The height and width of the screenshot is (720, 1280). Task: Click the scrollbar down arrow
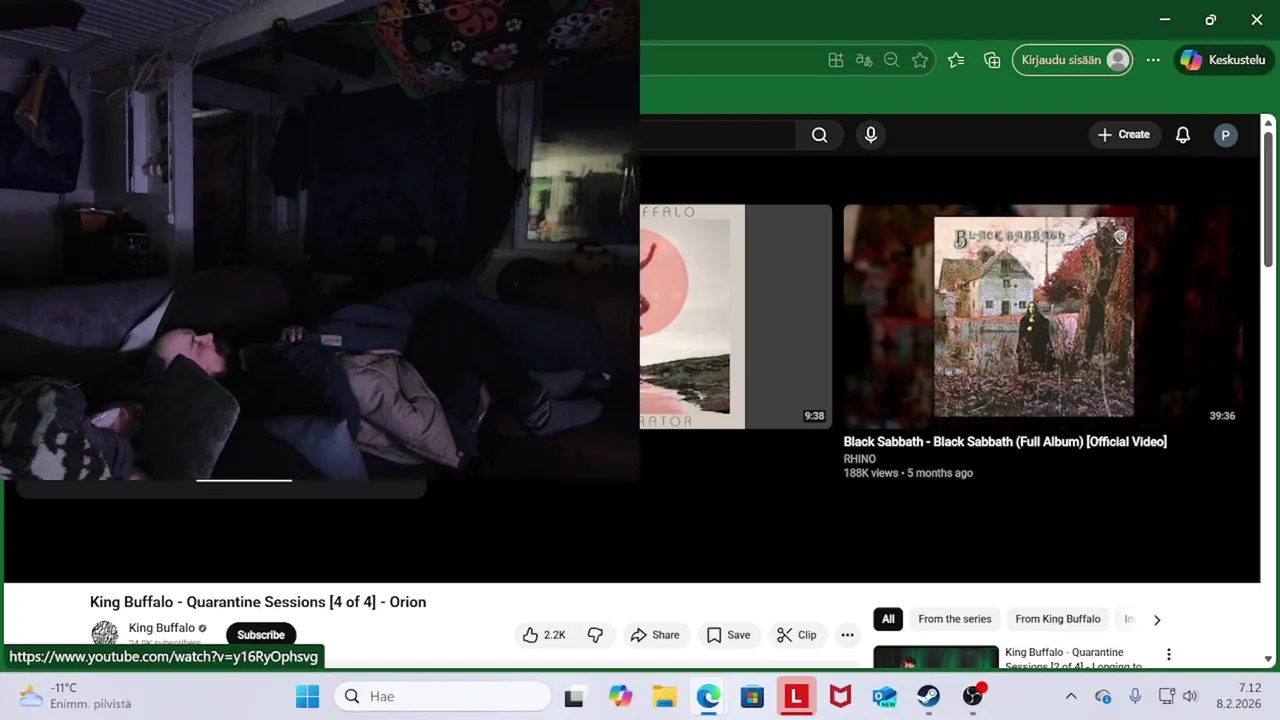(1269, 659)
